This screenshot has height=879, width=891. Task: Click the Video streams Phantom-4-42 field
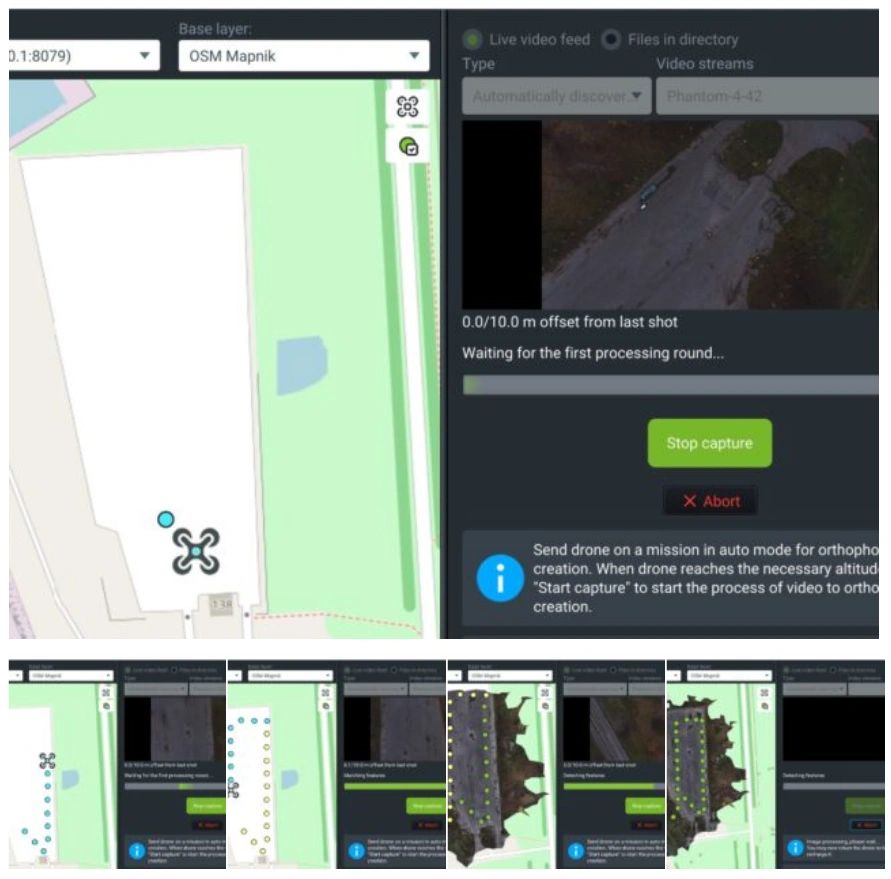770,96
